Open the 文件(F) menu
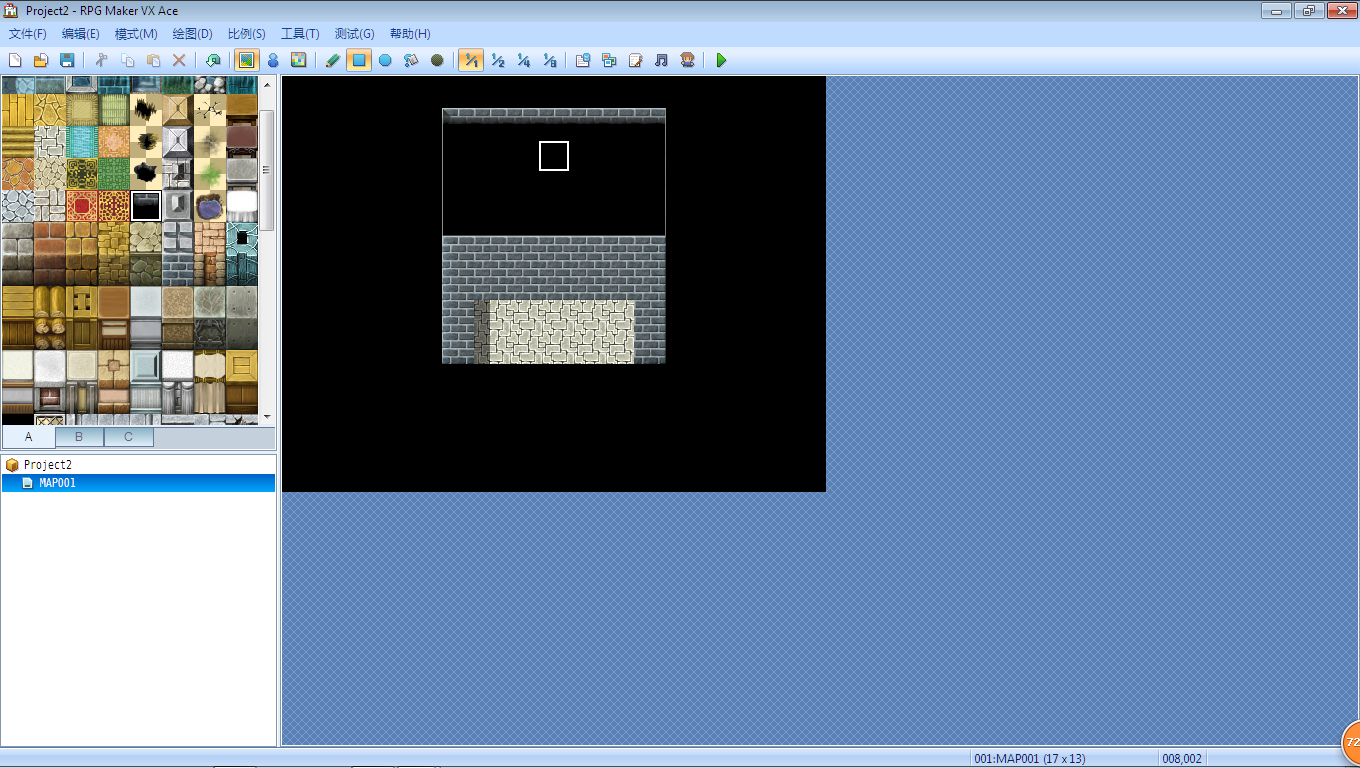The width and height of the screenshot is (1360, 768). point(27,34)
